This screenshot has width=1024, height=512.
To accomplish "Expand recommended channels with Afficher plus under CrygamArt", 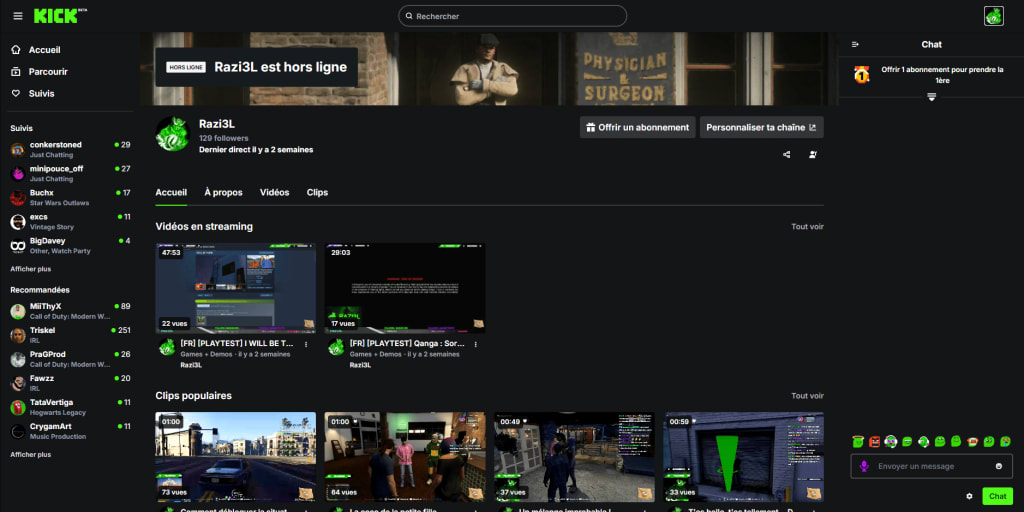I will [31, 455].
